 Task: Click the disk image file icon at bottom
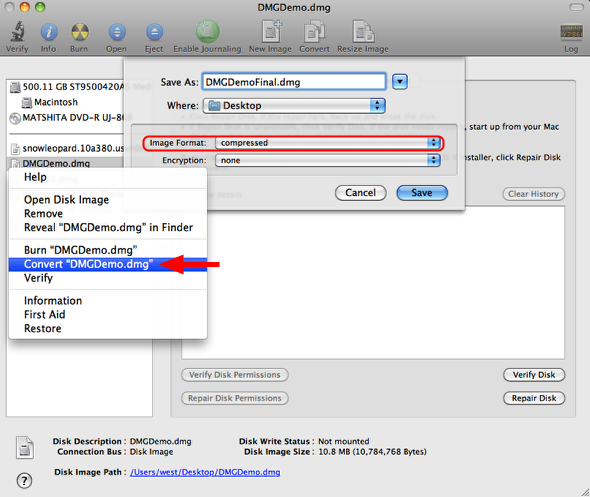[25, 447]
